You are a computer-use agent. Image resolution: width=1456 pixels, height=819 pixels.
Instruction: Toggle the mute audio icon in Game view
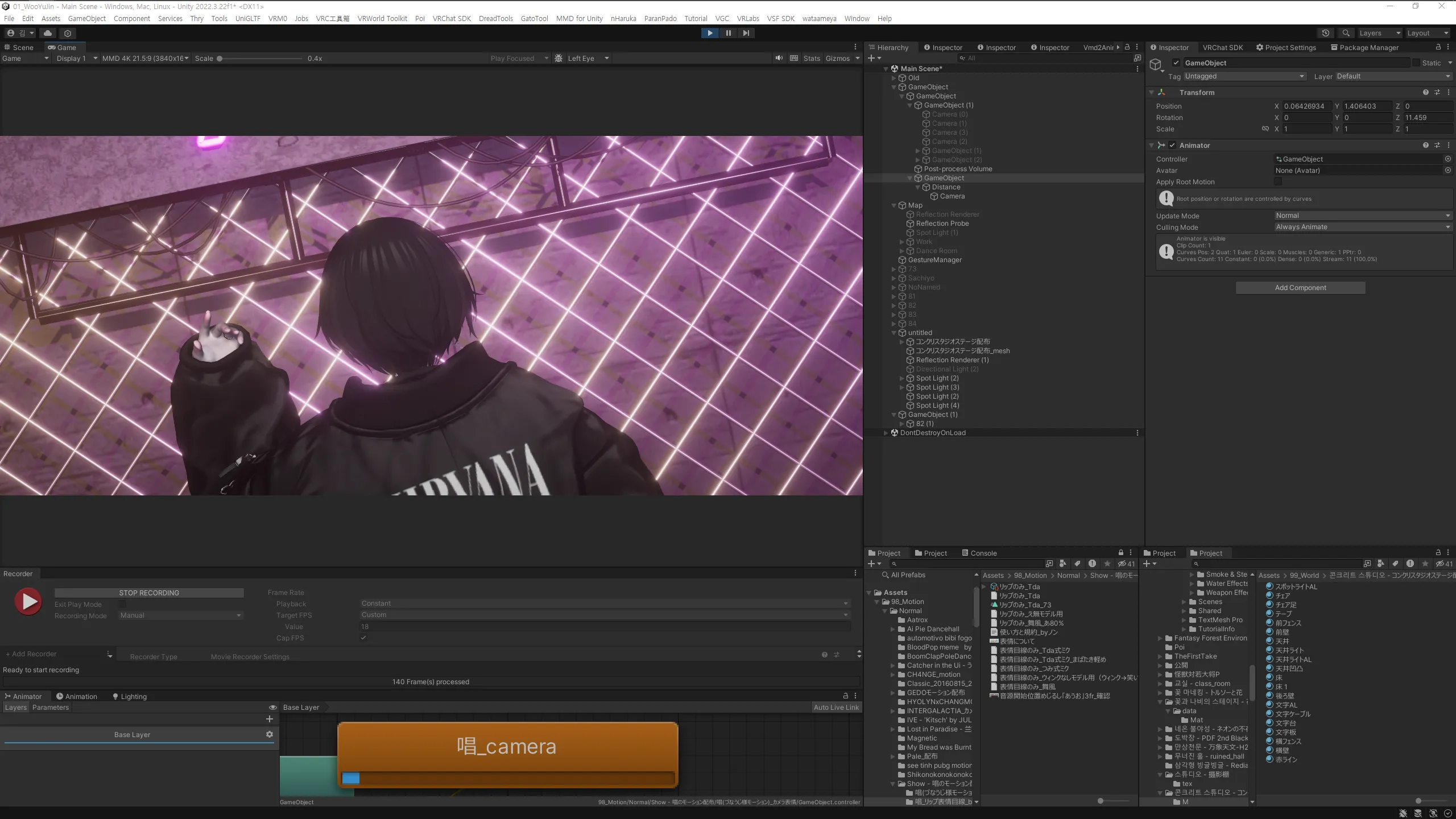[x=779, y=58]
